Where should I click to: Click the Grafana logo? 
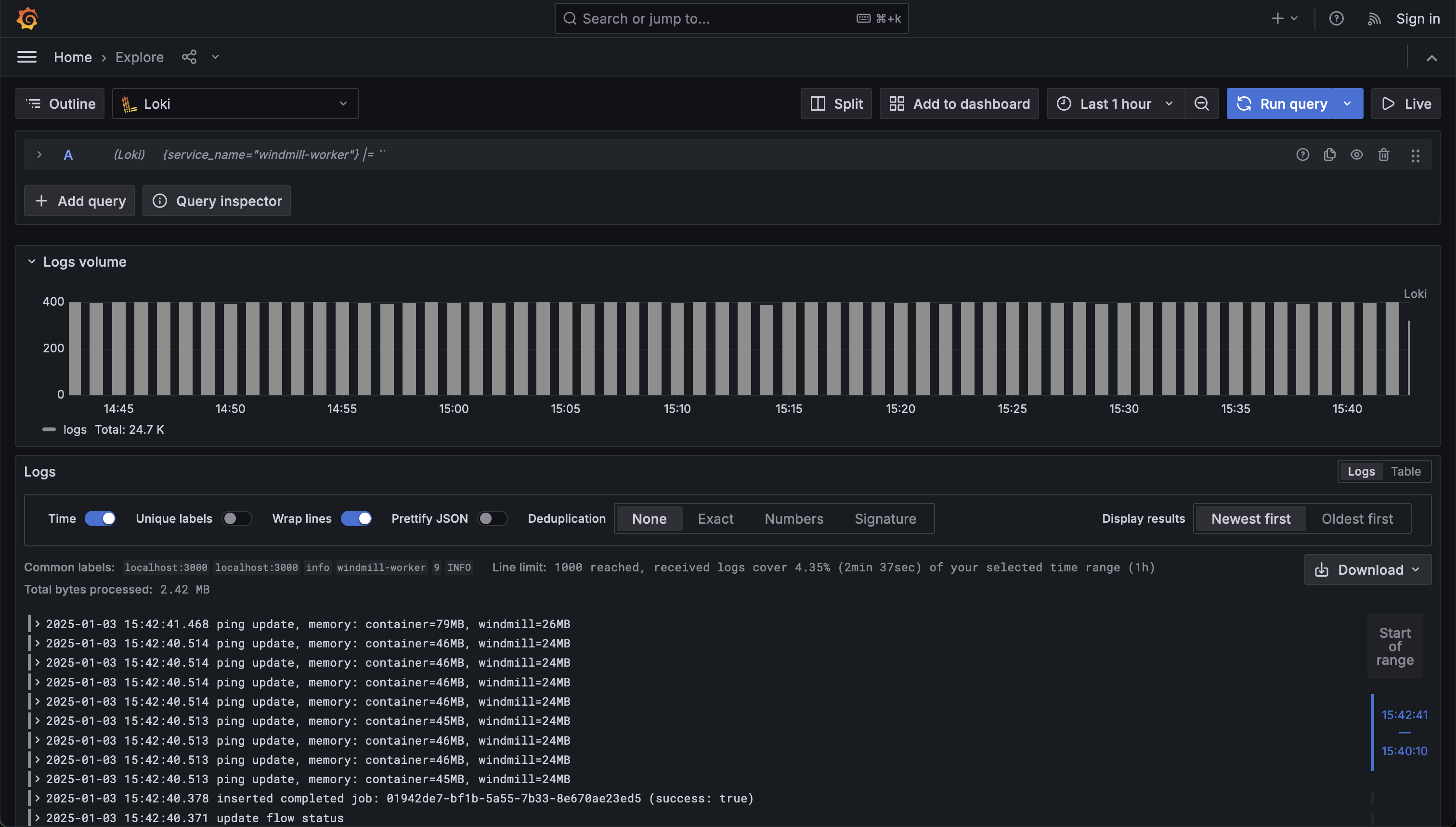point(26,18)
